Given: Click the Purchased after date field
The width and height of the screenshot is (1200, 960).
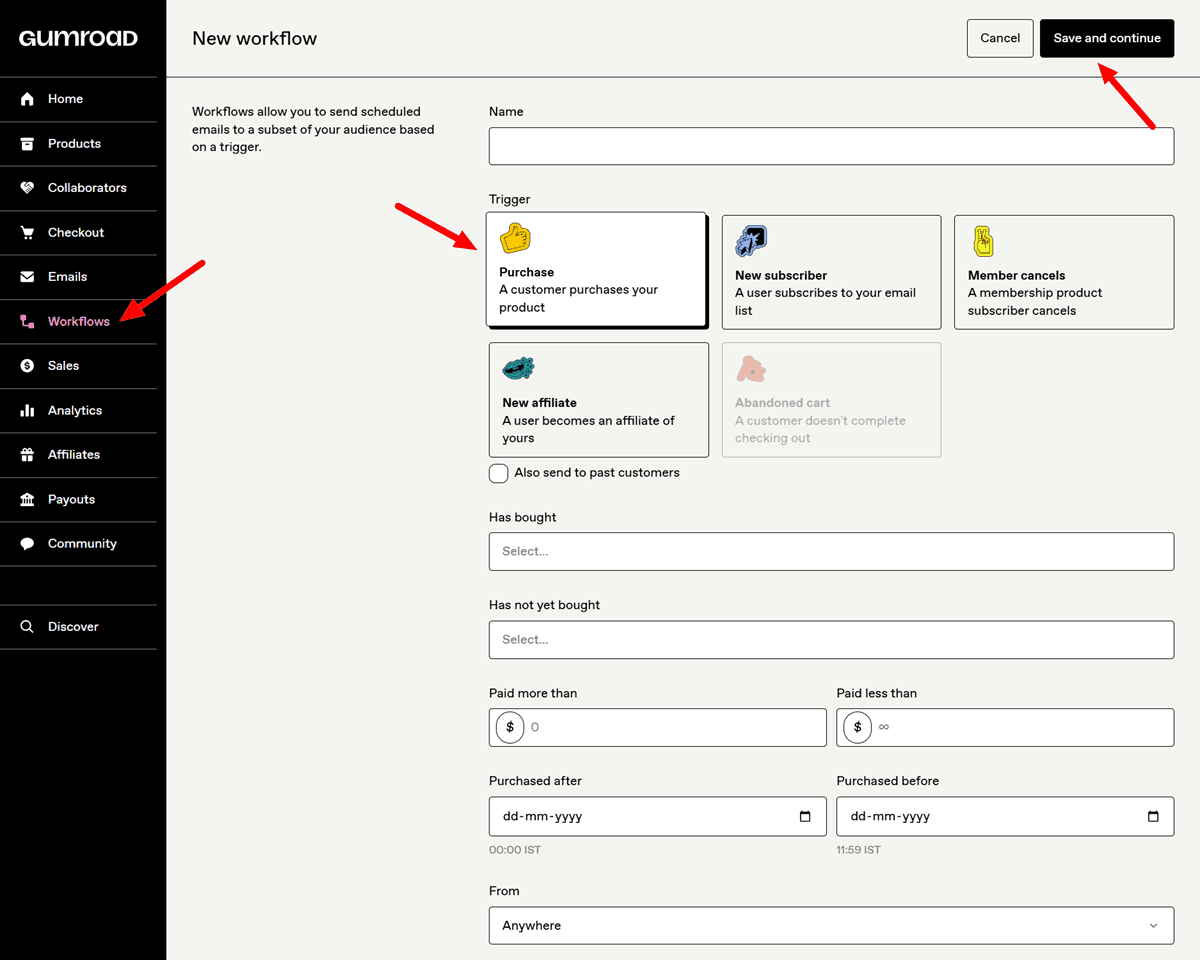Looking at the screenshot, I should pos(658,816).
